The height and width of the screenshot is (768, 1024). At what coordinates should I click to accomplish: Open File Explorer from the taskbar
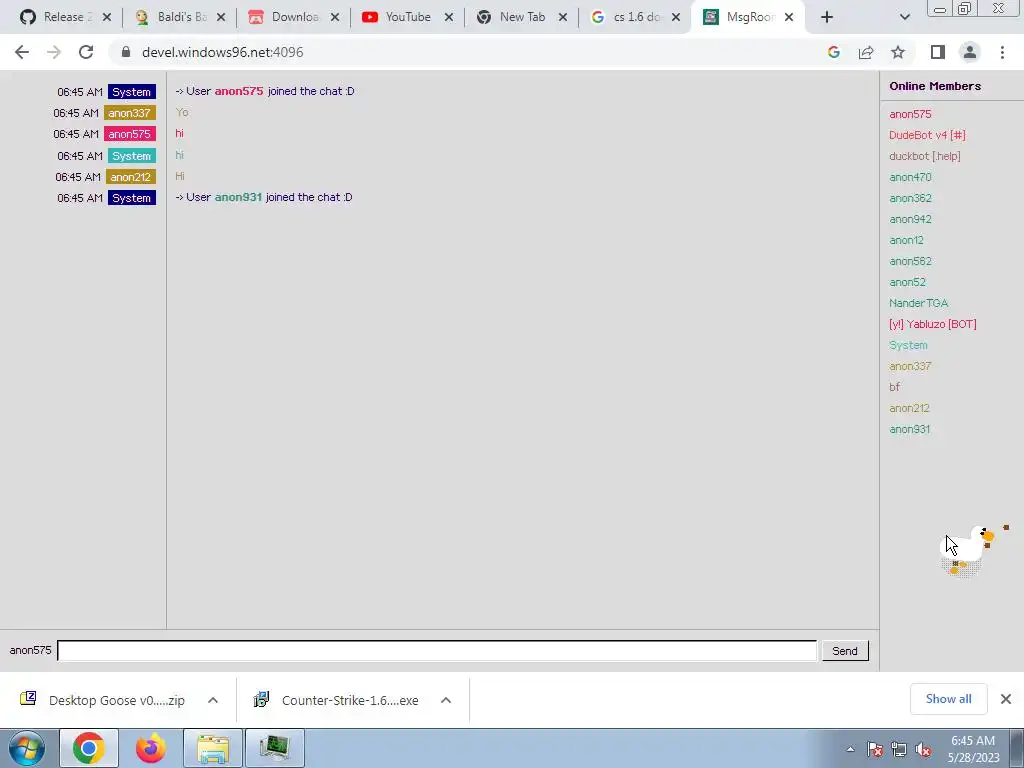pyautogui.click(x=213, y=748)
